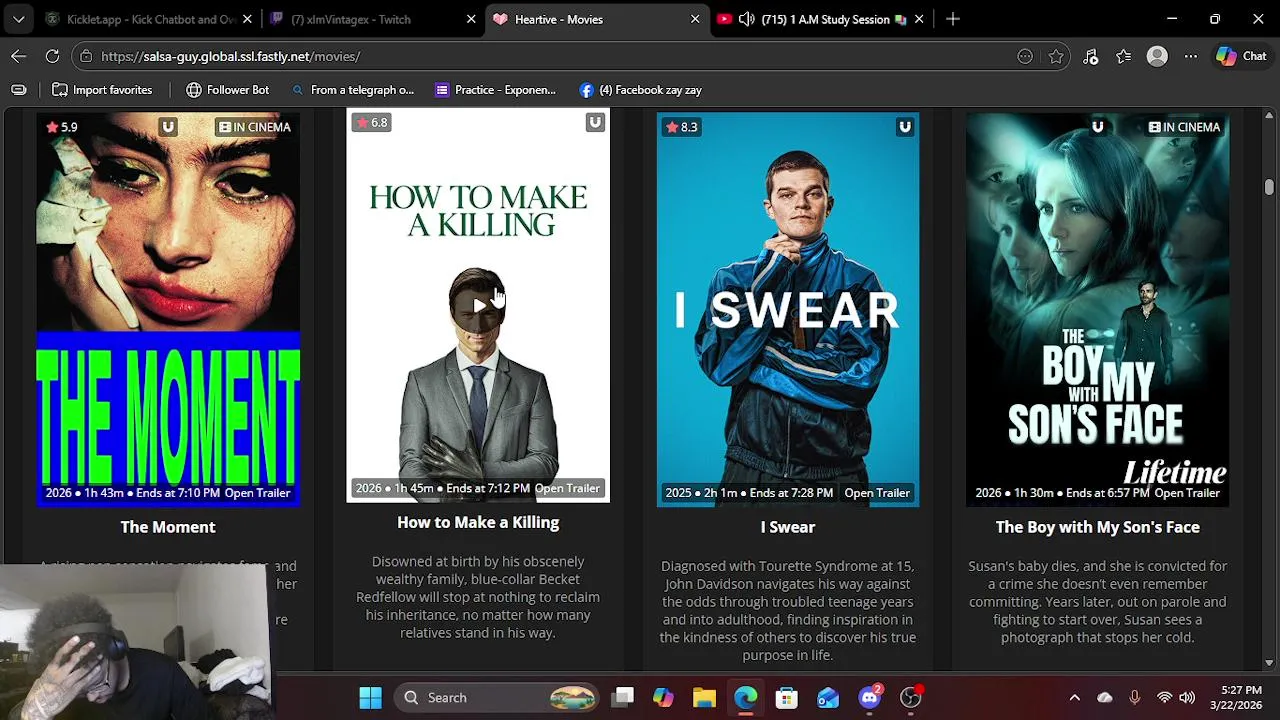Open Trailer for The Moment
1280x720 pixels.
(257, 493)
